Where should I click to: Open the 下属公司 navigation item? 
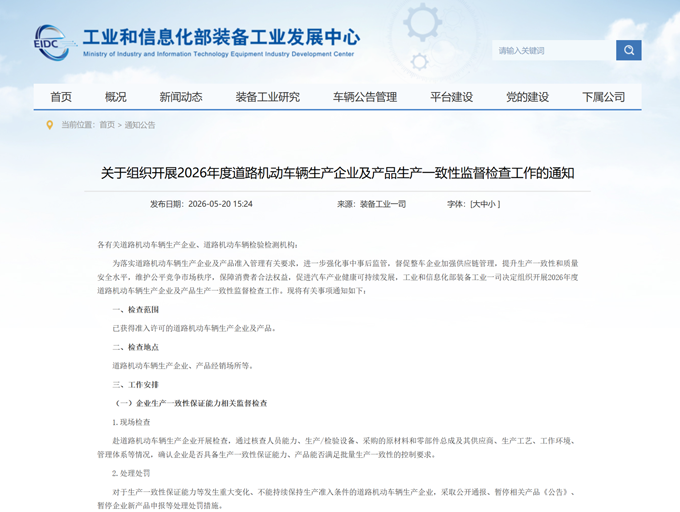point(603,97)
